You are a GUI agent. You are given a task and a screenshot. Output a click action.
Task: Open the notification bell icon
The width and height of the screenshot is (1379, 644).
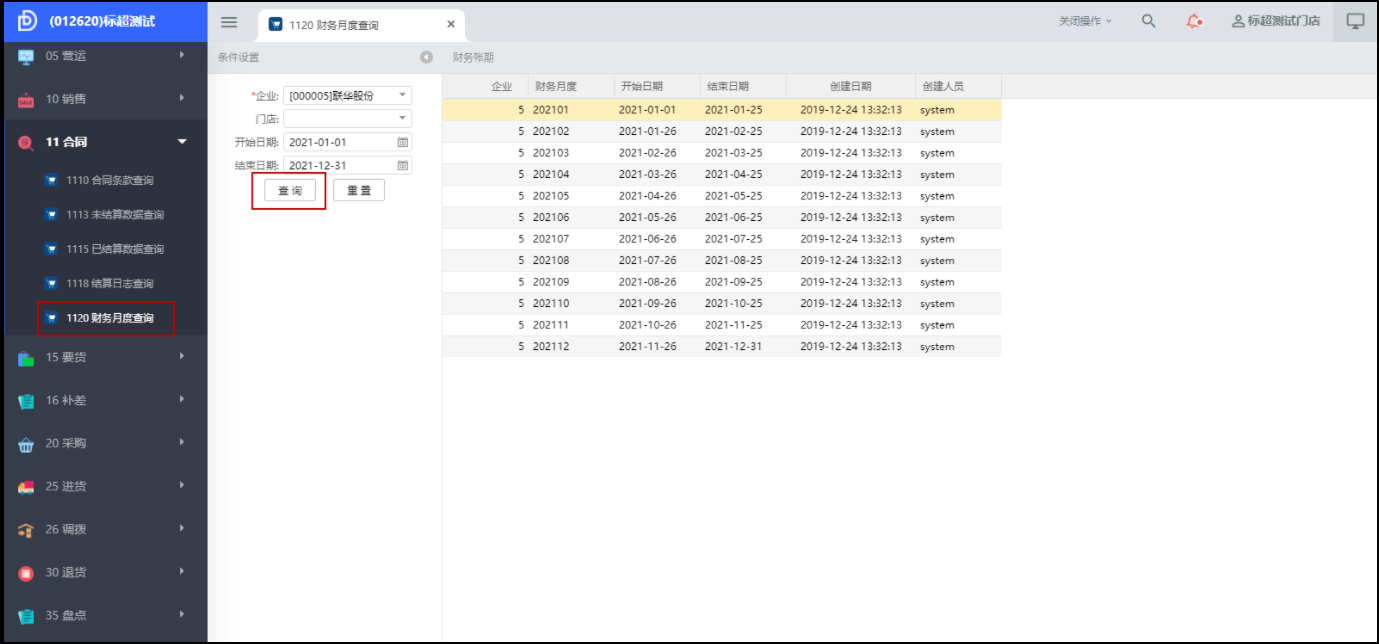pos(1193,21)
